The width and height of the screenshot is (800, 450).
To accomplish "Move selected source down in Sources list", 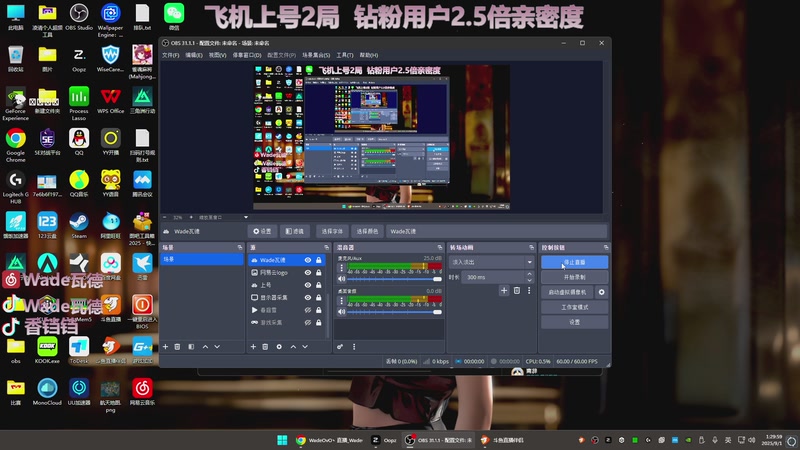I will click(305, 347).
